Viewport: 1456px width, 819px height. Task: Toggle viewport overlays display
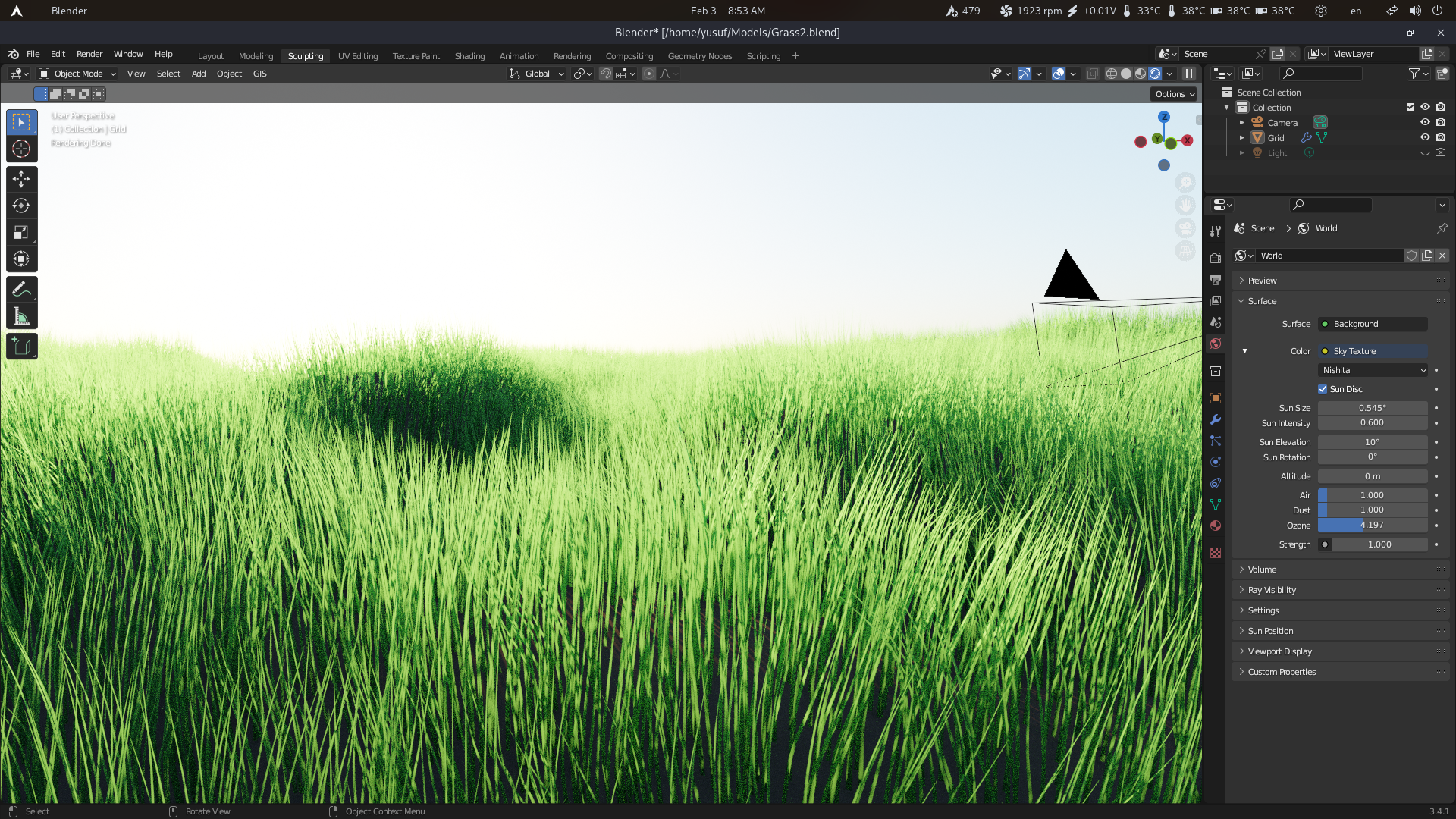(1059, 74)
